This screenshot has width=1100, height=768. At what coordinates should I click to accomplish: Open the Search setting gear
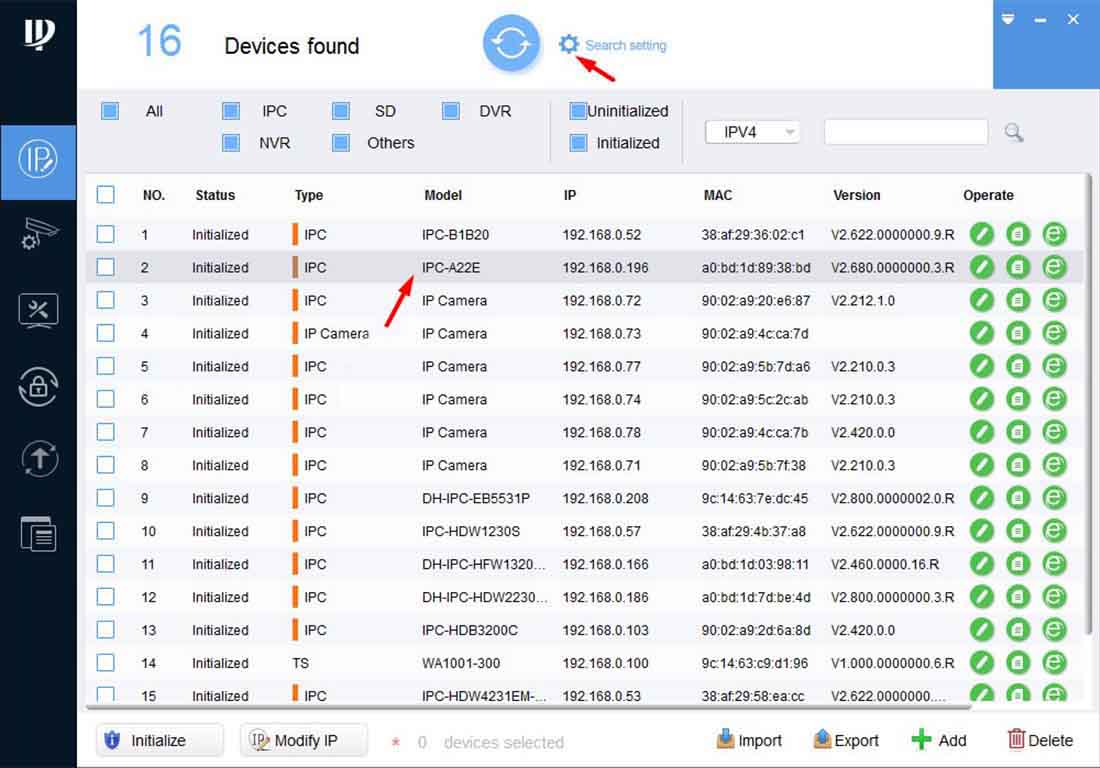coord(568,44)
